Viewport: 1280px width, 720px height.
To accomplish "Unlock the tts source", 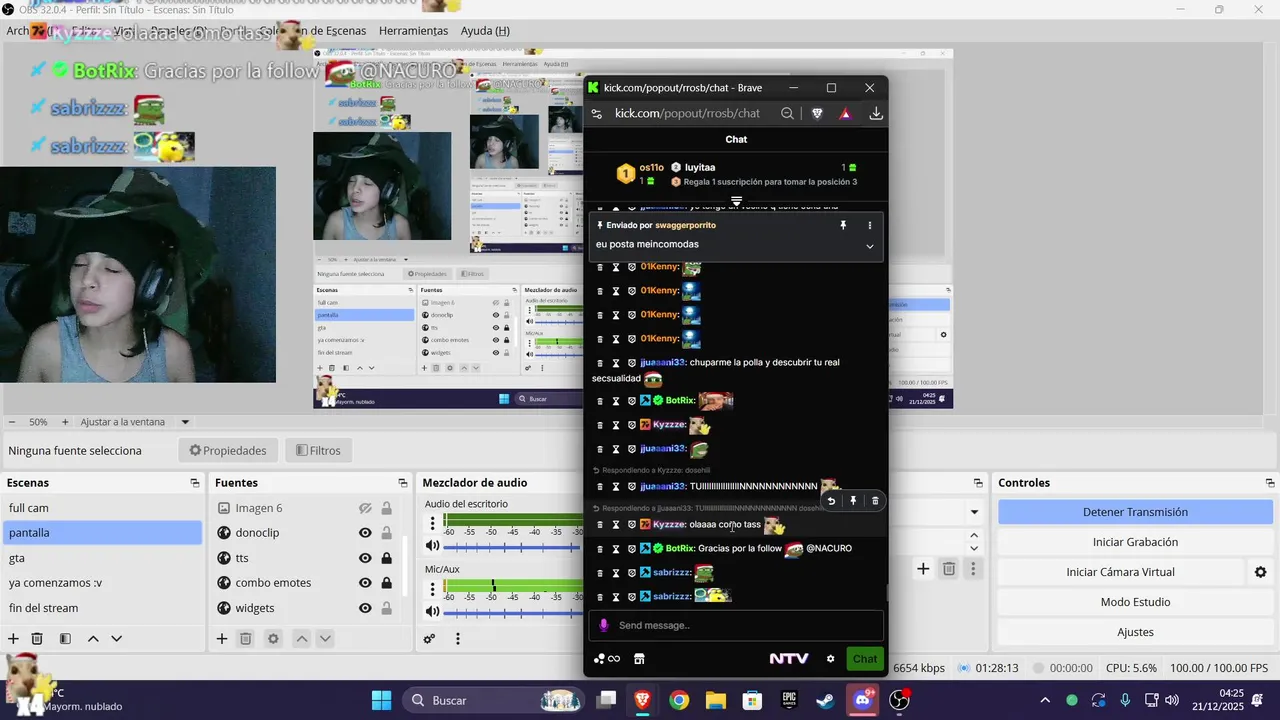I will point(387,558).
